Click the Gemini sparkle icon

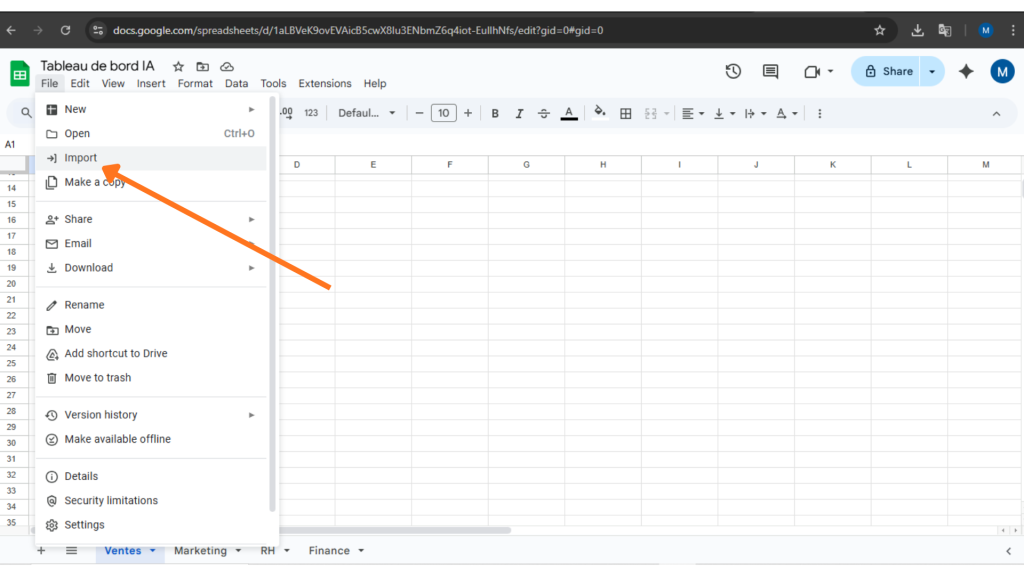coord(964,71)
